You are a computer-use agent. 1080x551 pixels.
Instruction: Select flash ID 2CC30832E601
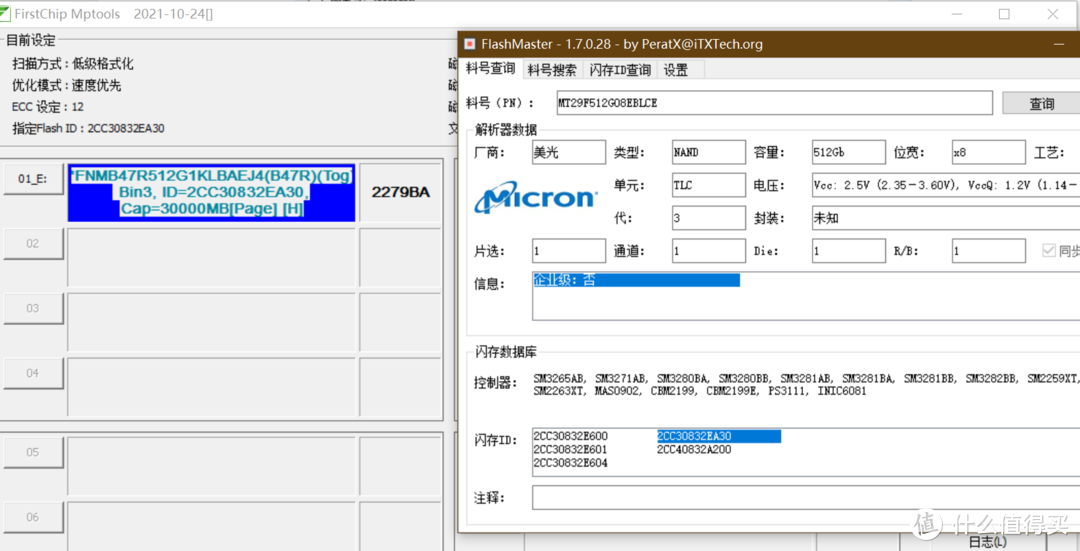pyautogui.click(x=570, y=450)
